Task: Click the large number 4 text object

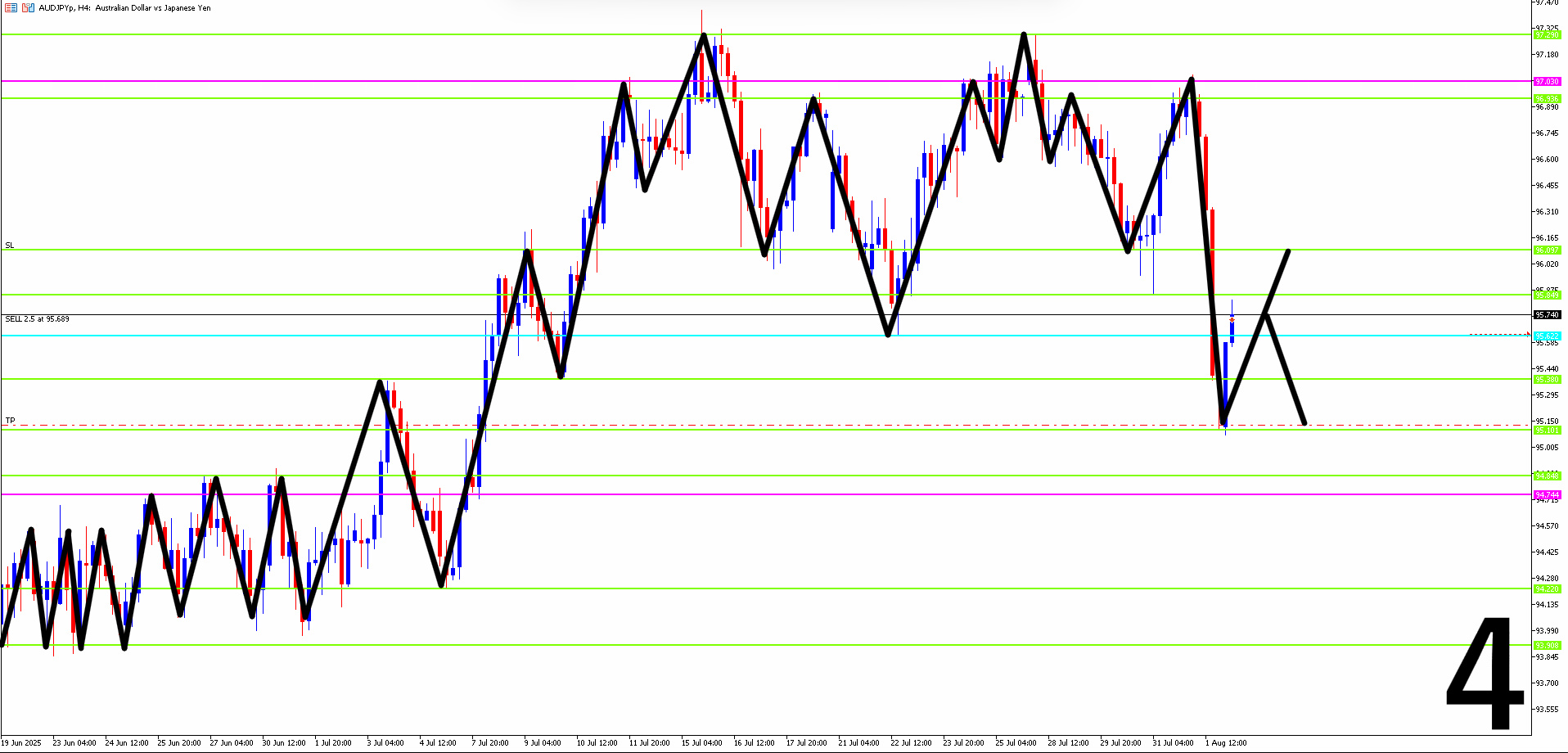Action: (x=1484, y=674)
